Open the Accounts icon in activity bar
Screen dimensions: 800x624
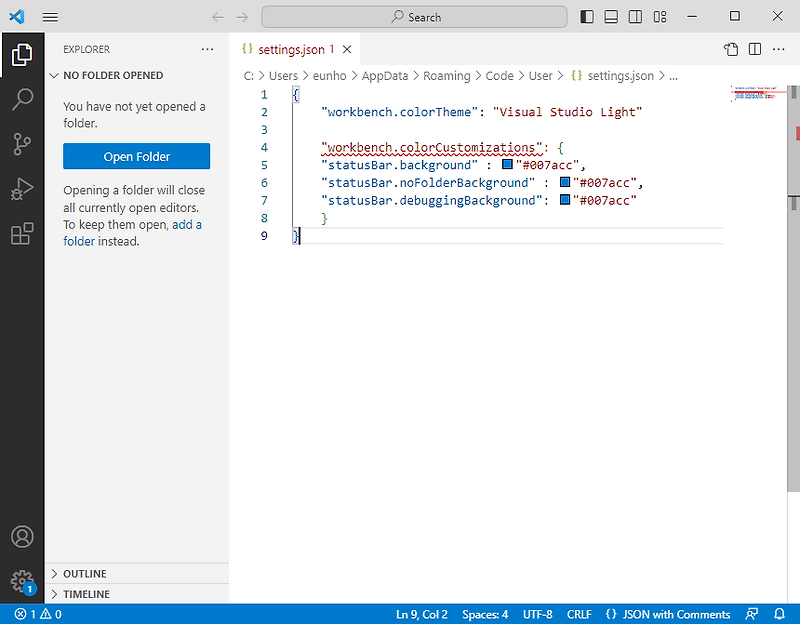pyautogui.click(x=22, y=536)
